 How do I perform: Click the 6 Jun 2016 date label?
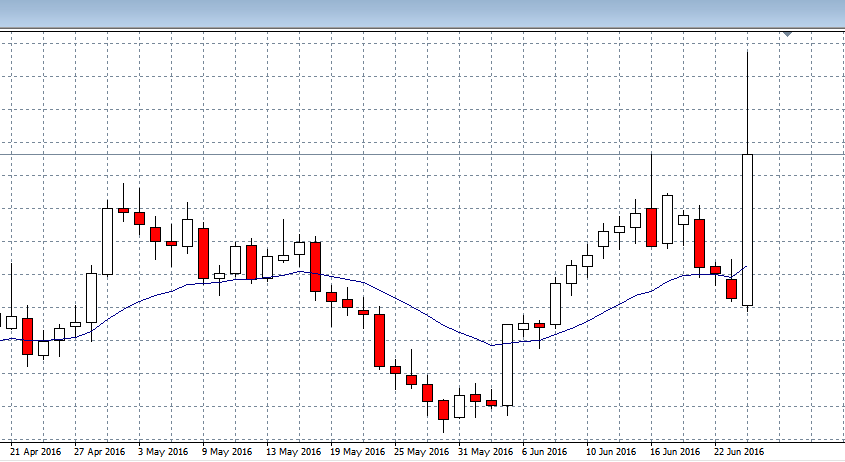546,452
